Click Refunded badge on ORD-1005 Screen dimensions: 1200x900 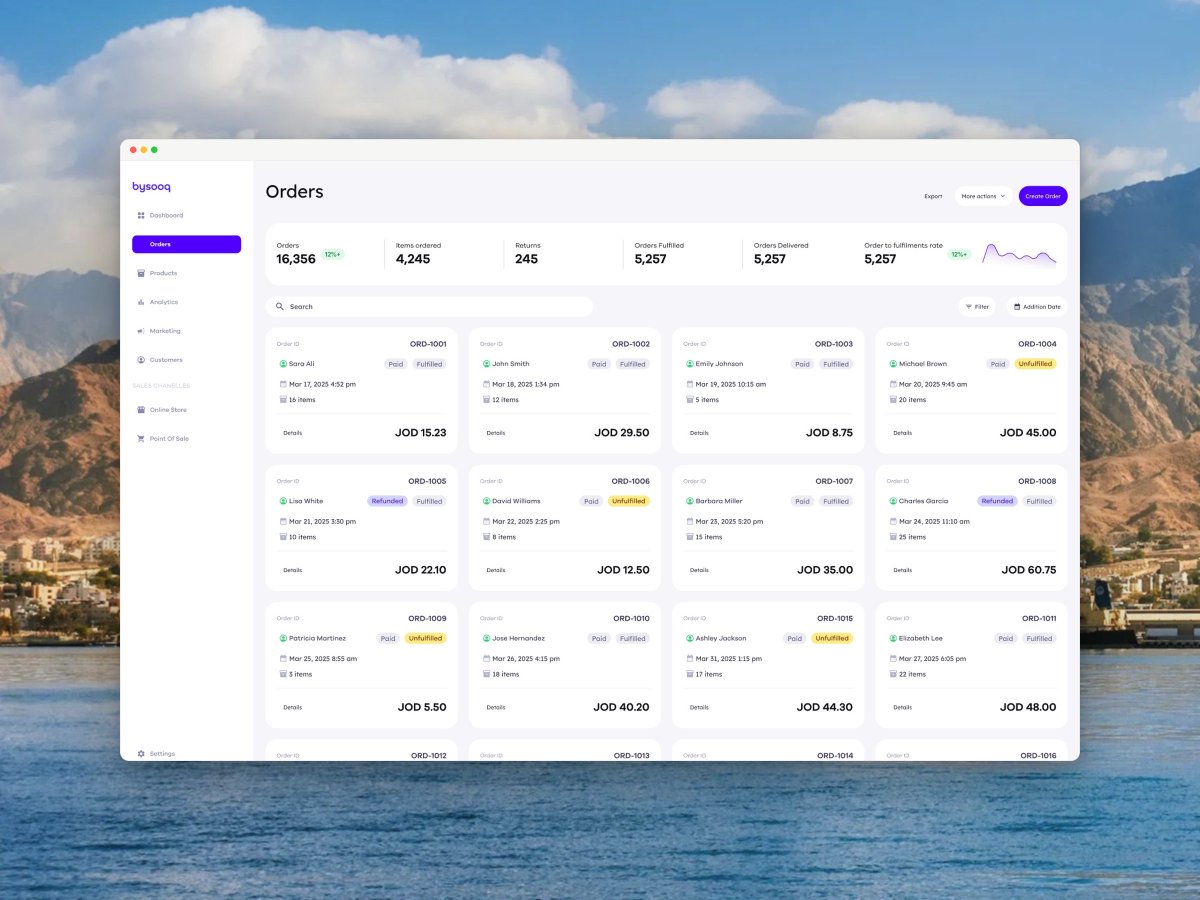[x=387, y=501]
